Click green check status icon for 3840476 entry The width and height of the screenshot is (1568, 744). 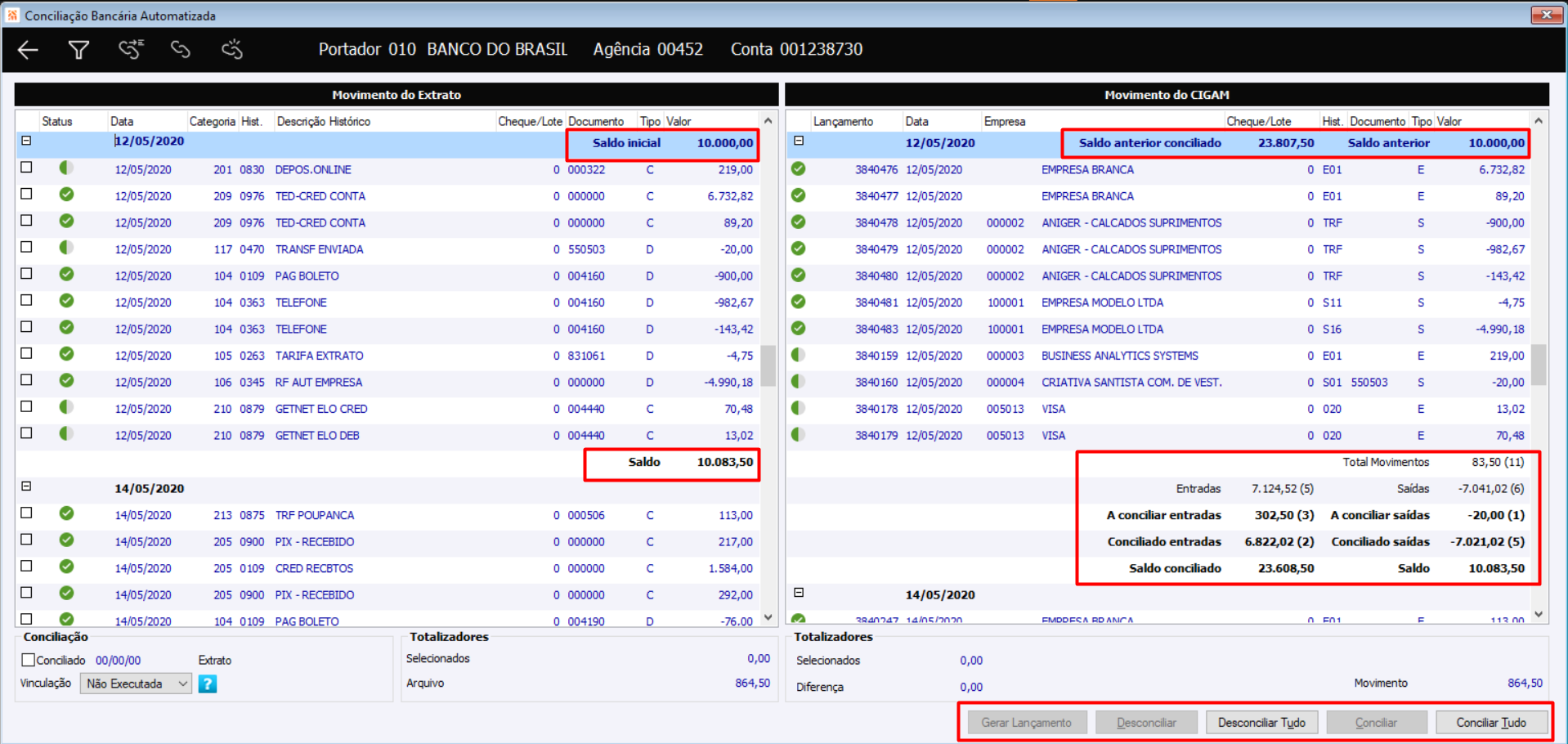pos(798,169)
